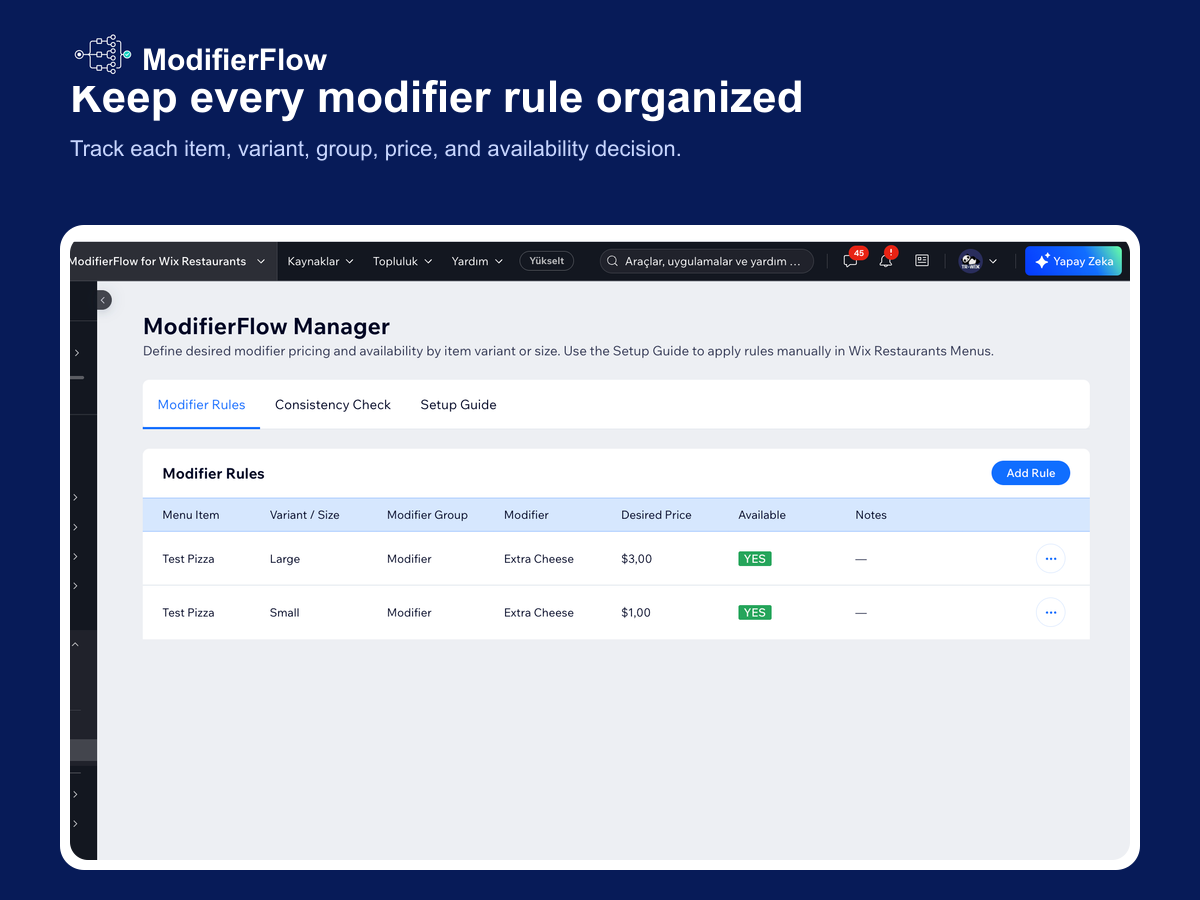The width and height of the screenshot is (1200, 900).
Task: Open the account avatar menu
Action: coord(970,261)
